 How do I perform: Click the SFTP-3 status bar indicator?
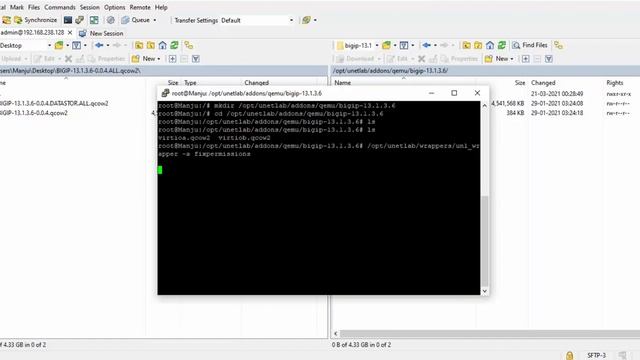point(596,356)
